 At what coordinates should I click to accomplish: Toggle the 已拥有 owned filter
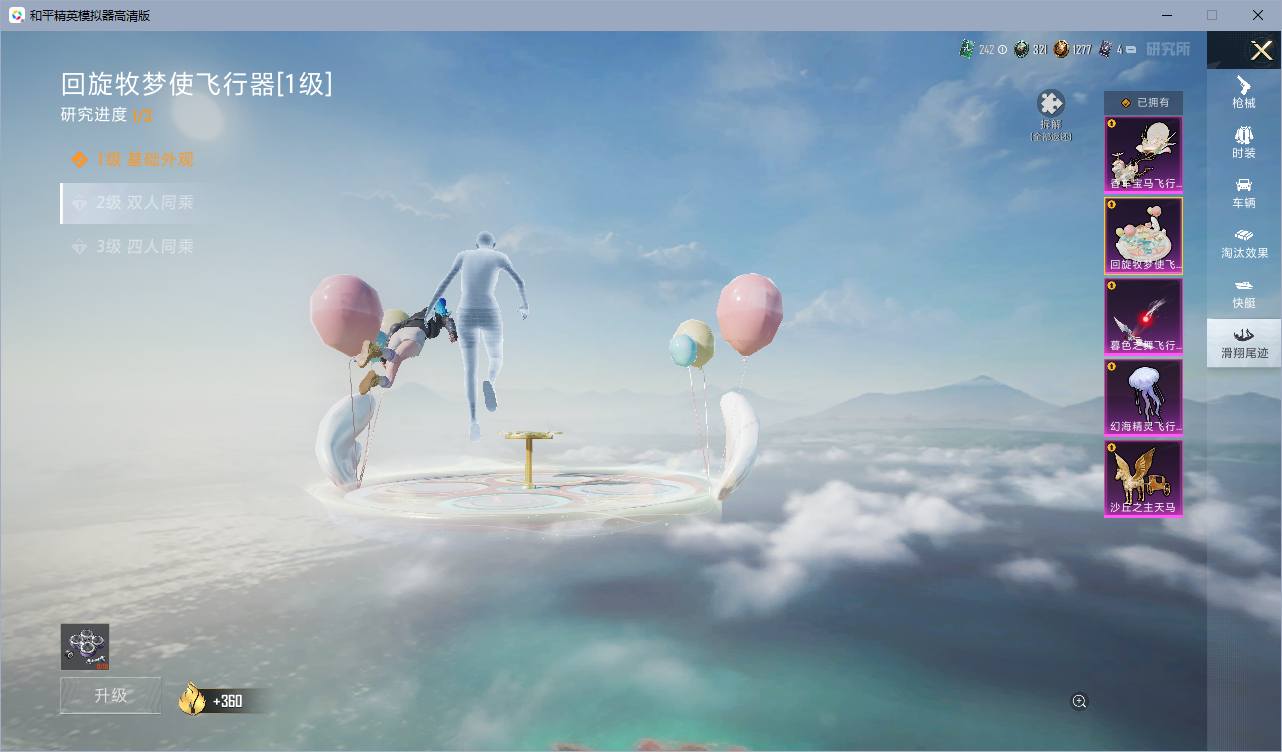click(1143, 102)
